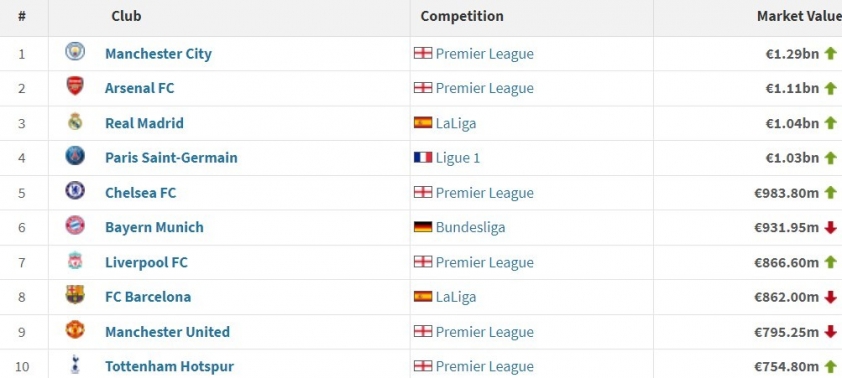Click the Spanish flag beside FC Barcelona's LaLiga
Viewport: 842px width, 378px height.
tap(423, 296)
